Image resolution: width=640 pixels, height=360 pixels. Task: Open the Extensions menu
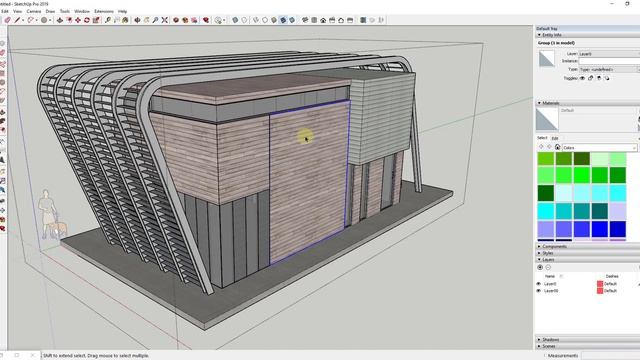tap(104, 11)
